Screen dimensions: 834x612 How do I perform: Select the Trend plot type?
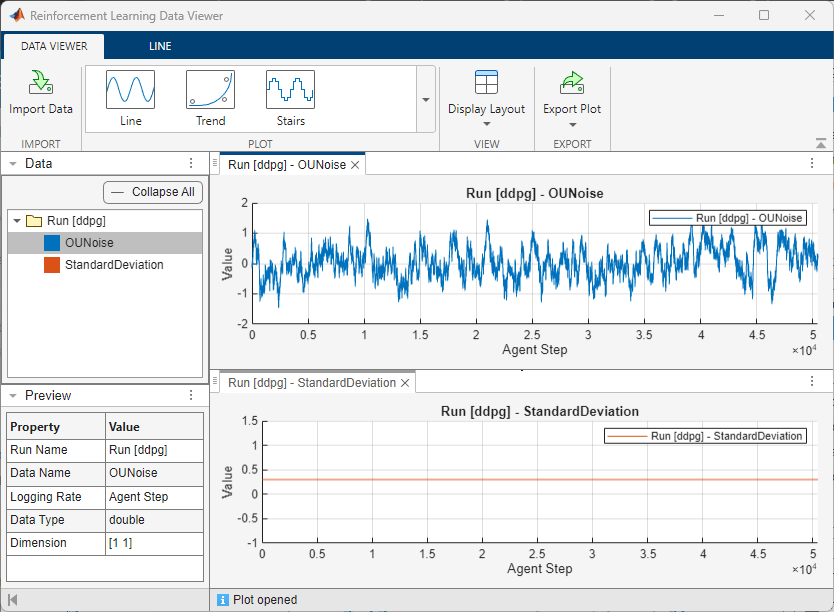point(210,90)
